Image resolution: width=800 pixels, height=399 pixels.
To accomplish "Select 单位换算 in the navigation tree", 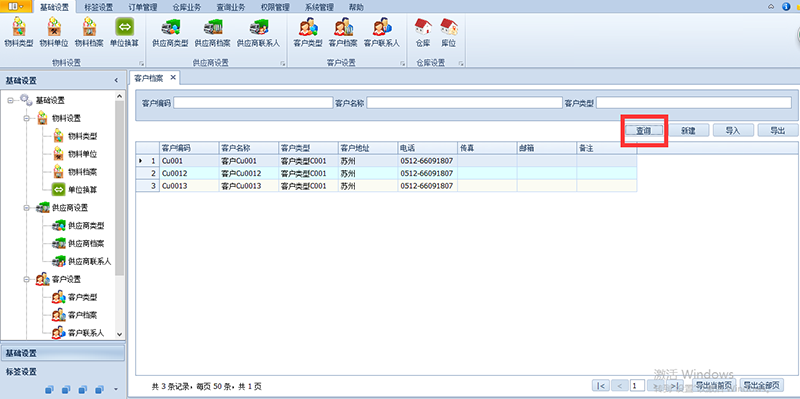I will coord(82,189).
